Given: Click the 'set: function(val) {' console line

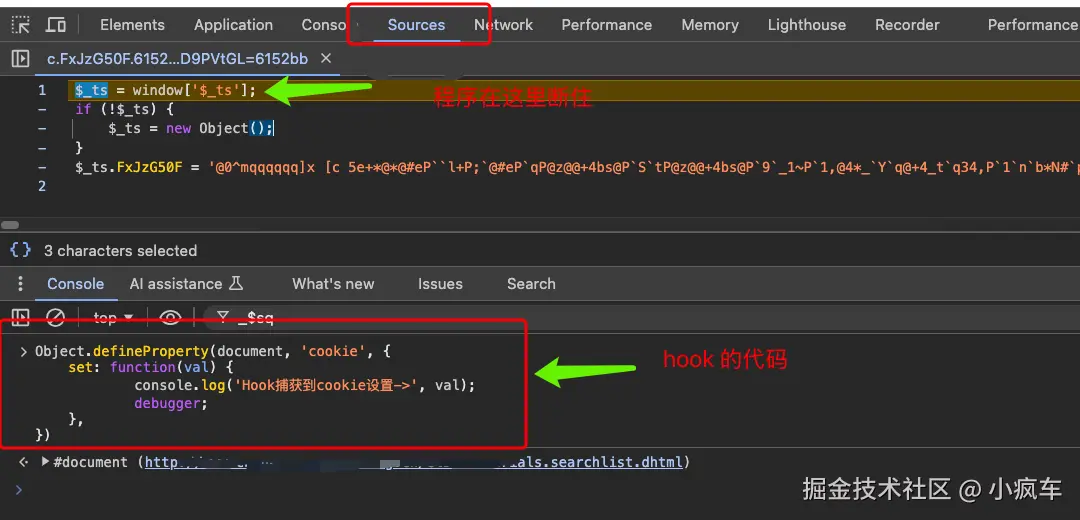Looking at the screenshot, I should [x=151, y=367].
